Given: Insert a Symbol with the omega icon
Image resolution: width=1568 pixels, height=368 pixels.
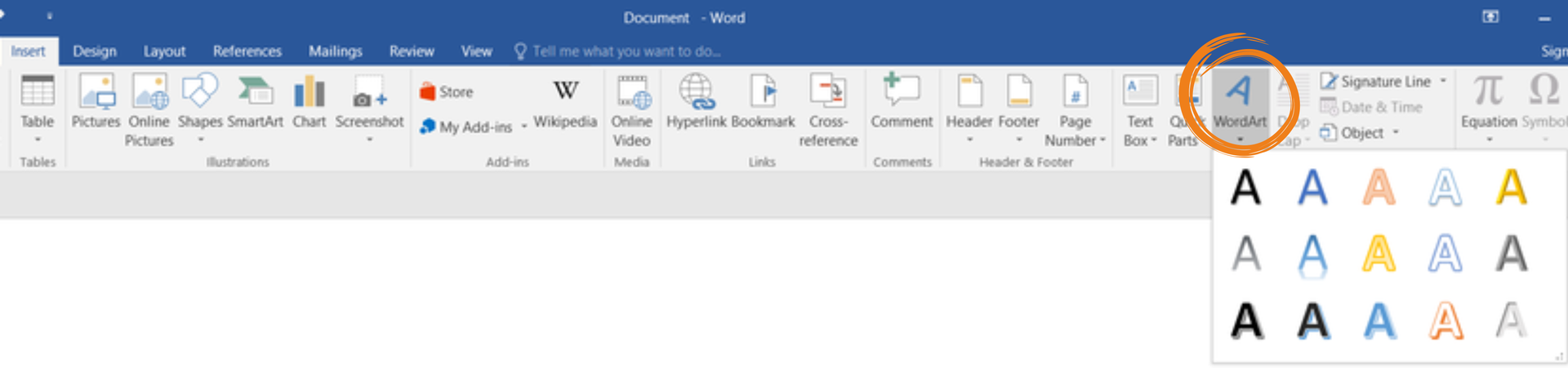Looking at the screenshot, I should click(x=1544, y=109).
